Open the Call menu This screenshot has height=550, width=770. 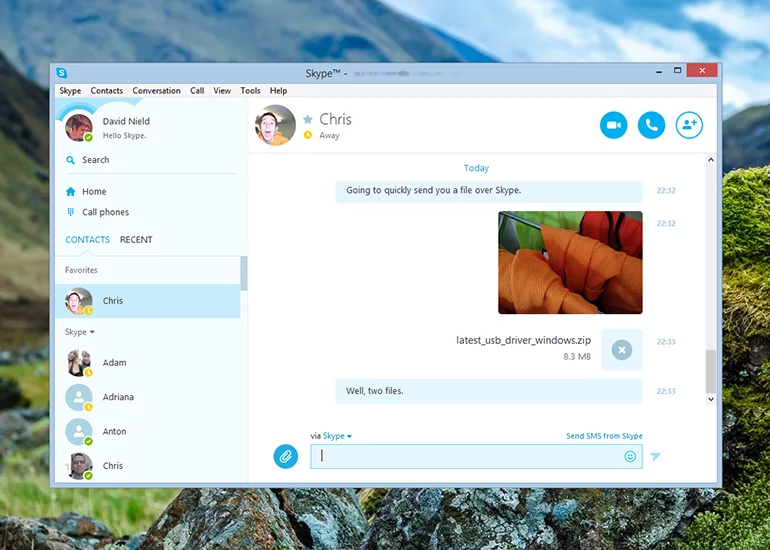click(197, 90)
